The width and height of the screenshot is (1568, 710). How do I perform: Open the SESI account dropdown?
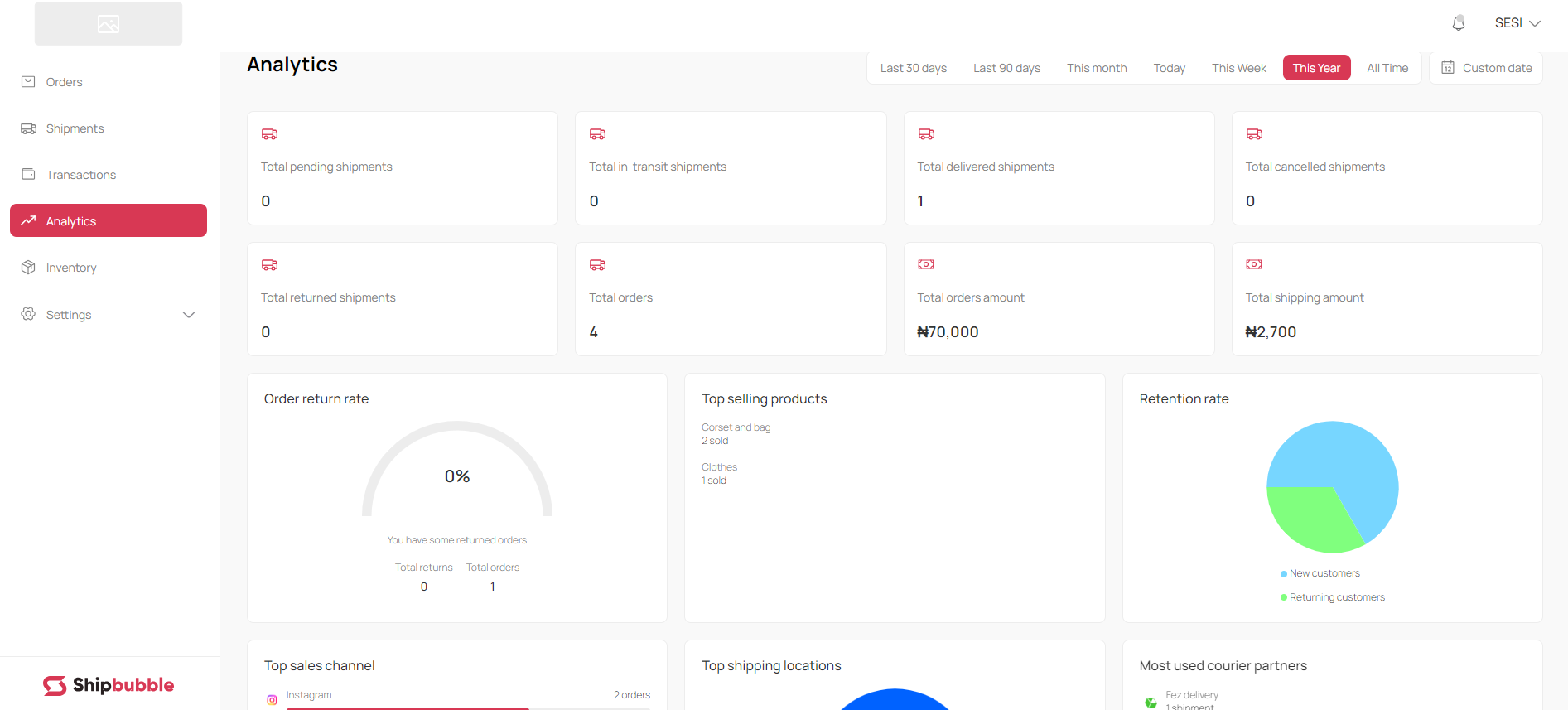coord(1517,23)
